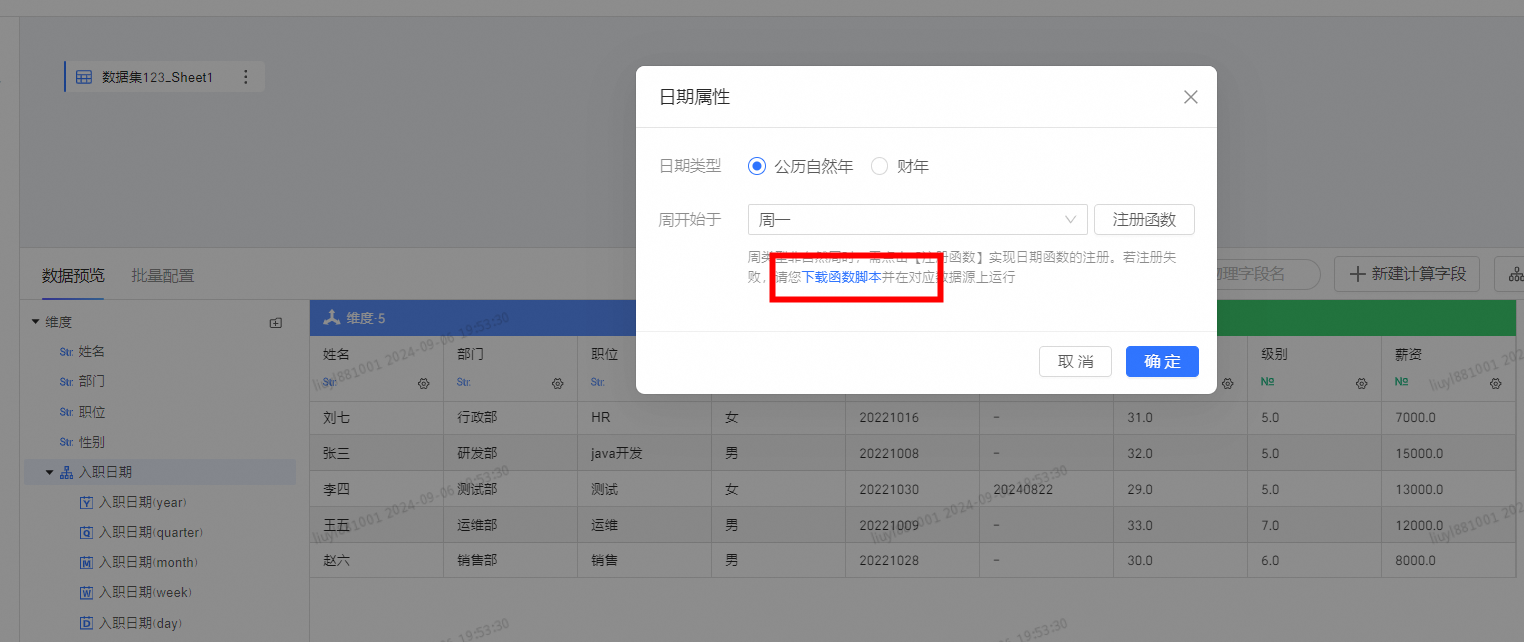This screenshot has height=642, width=1524.
Task: Collapse the 维度 tree group
Action: (36, 322)
